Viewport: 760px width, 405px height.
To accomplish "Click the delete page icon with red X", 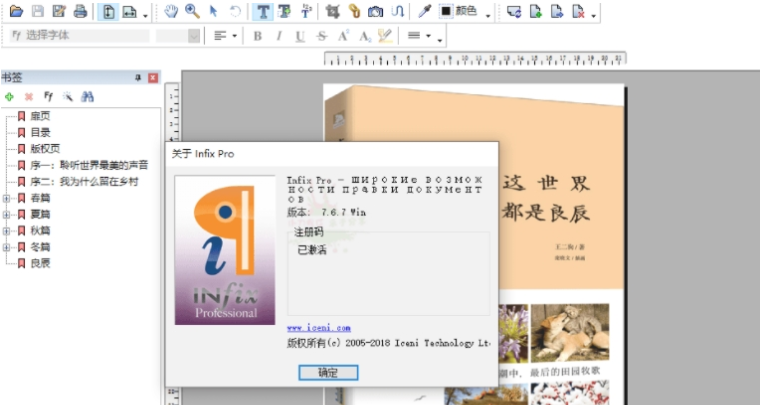I will point(578,11).
